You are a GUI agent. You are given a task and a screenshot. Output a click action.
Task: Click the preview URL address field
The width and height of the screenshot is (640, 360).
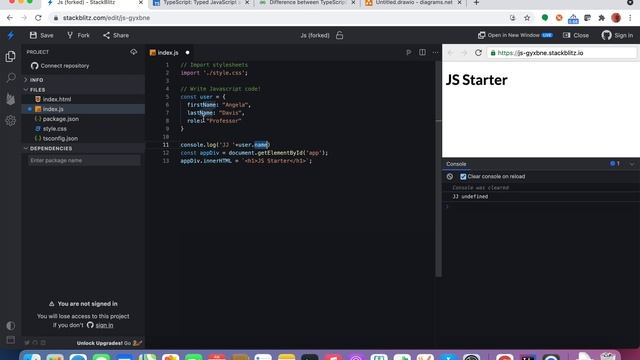click(x=562, y=53)
